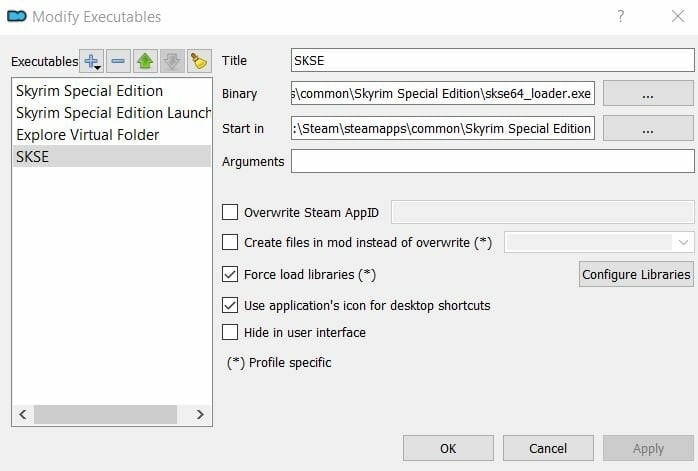
Task: Click the Arguments input field
Action: coord(493,161)
